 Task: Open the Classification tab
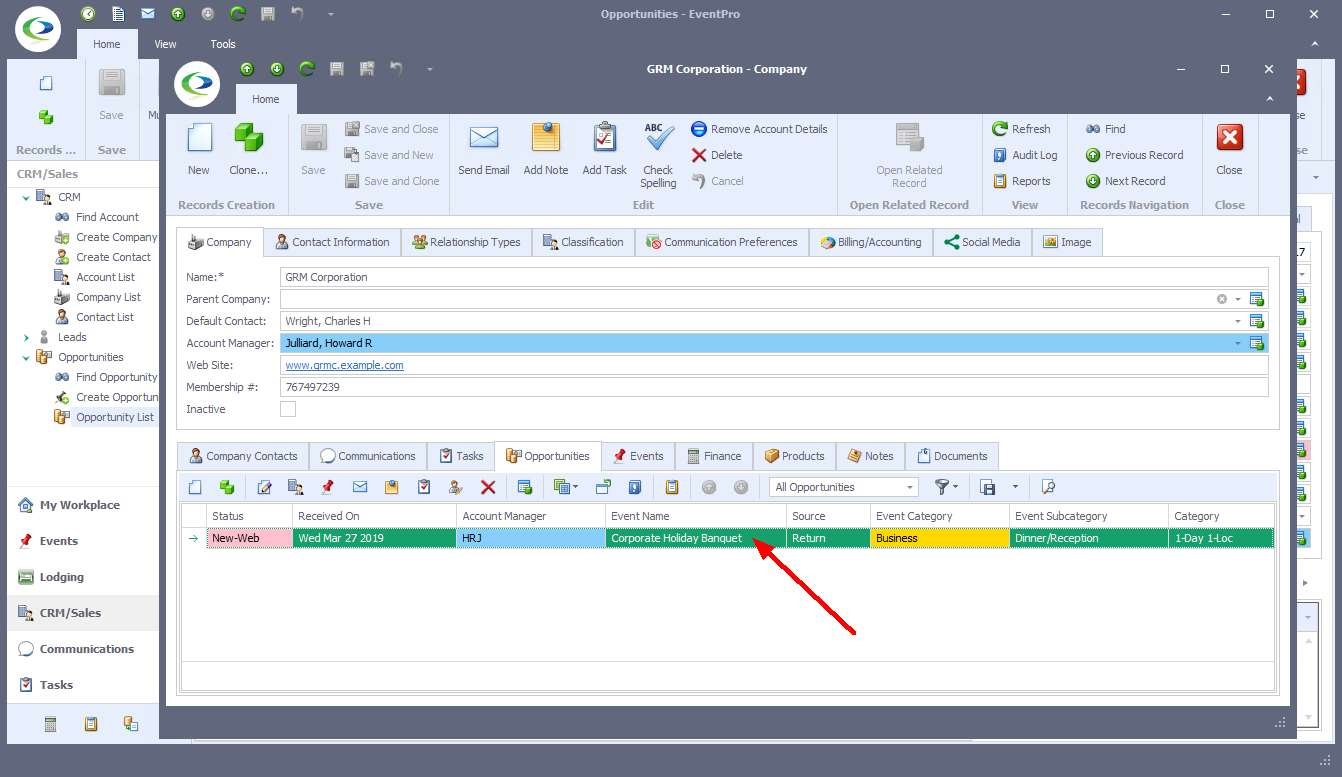click(x=584, y=242)
